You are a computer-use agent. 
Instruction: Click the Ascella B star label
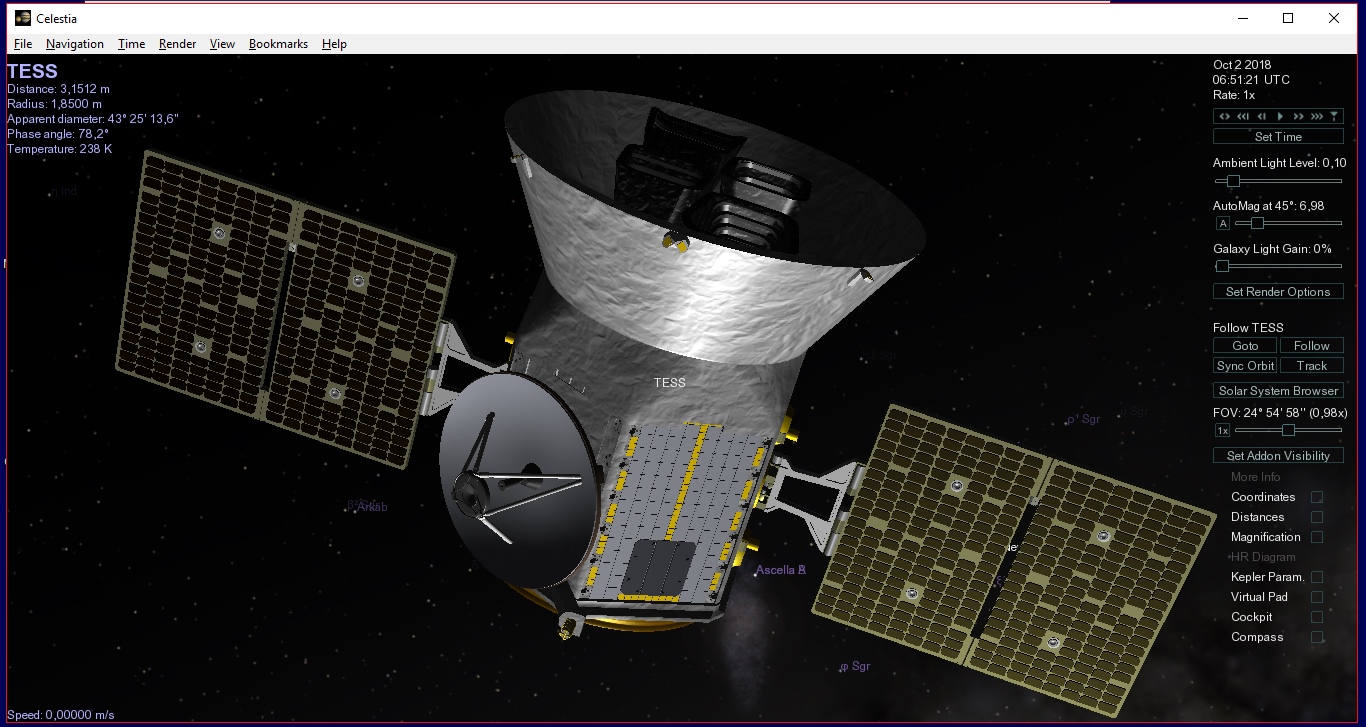pyautogui.click(x=781, y=570)
